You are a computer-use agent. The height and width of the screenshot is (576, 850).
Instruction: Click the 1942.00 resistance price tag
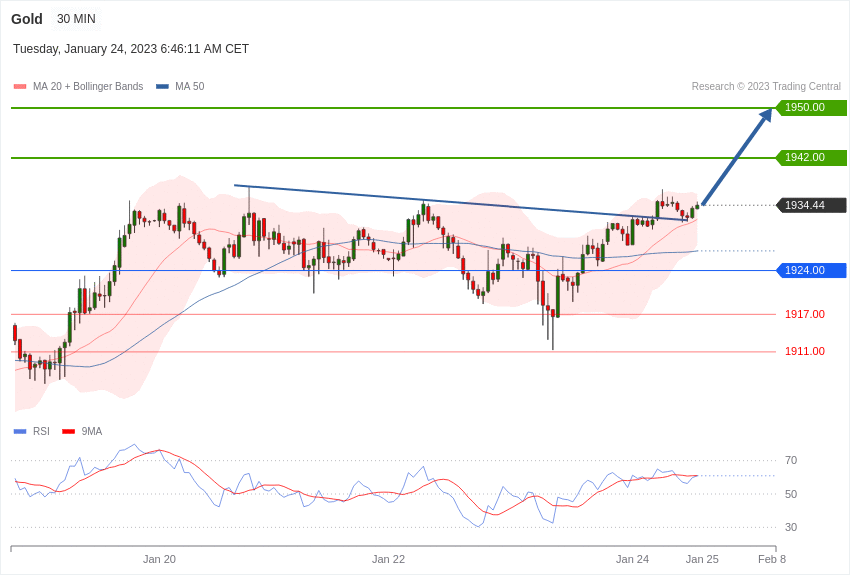pyautogui.click(x=812, y=157)
